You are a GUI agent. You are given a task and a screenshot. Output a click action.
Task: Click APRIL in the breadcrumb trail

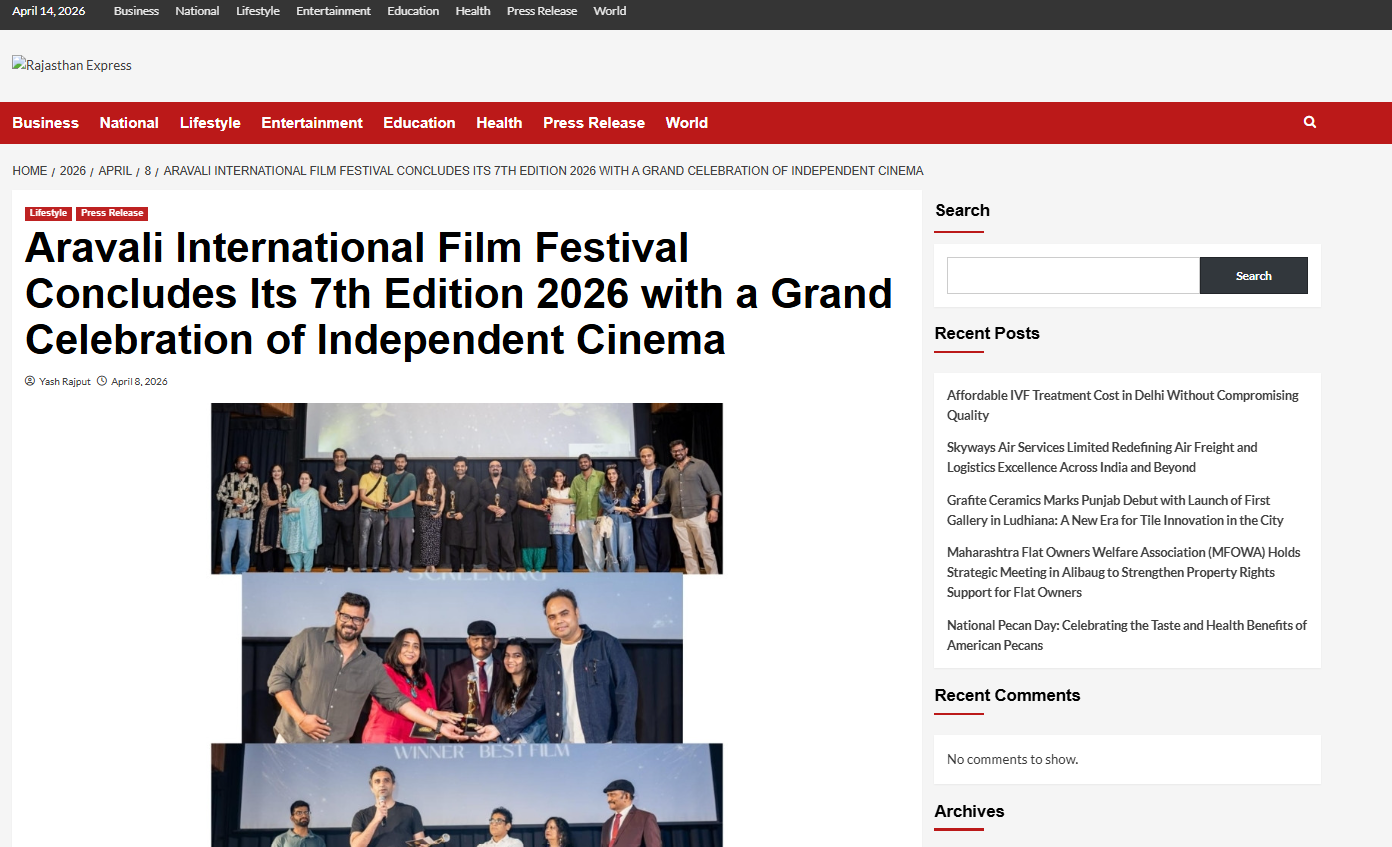[115, 171]
